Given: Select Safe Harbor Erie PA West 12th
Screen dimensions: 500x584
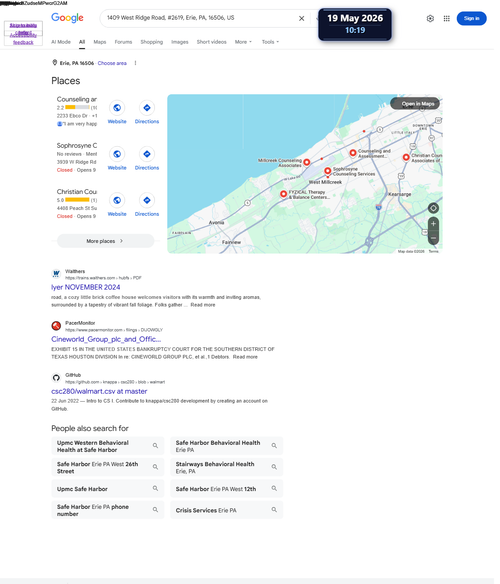Looking at the screenshot, I should tap(227, 489).
